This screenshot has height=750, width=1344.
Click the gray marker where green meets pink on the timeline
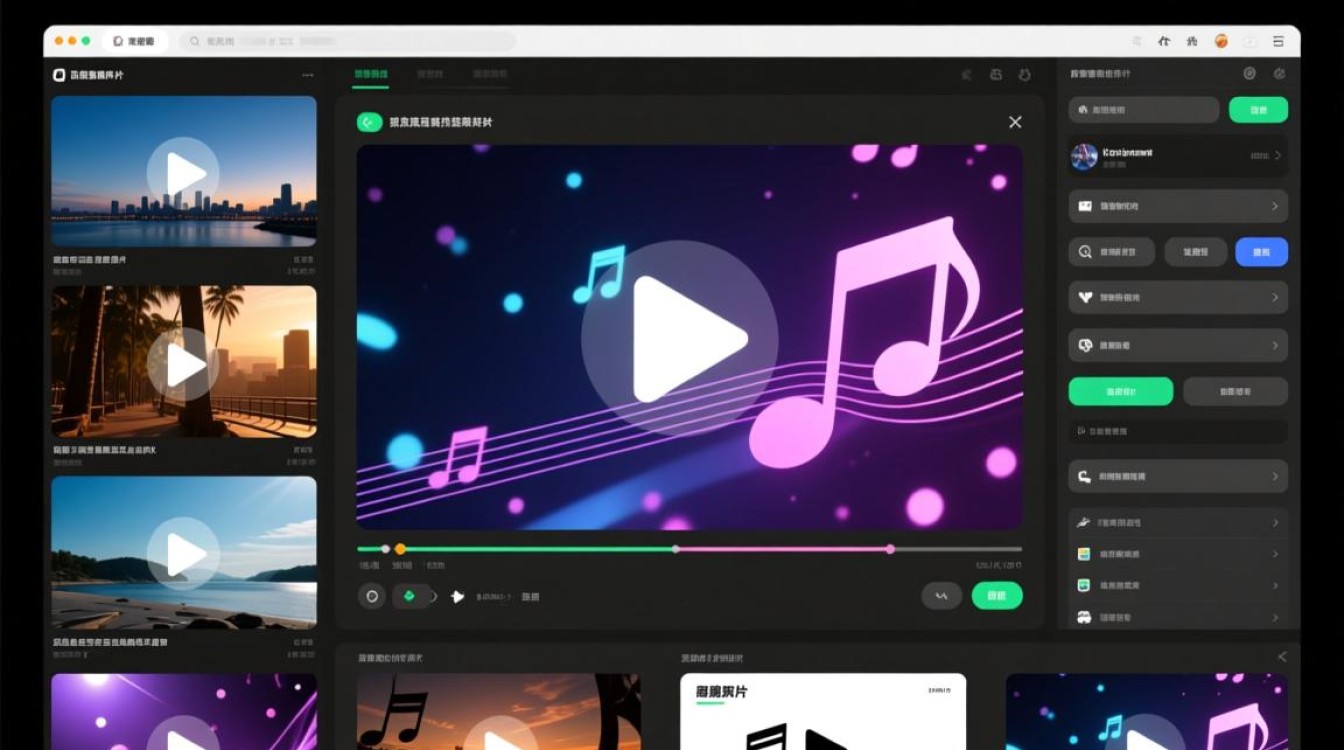tap(676, 549)
